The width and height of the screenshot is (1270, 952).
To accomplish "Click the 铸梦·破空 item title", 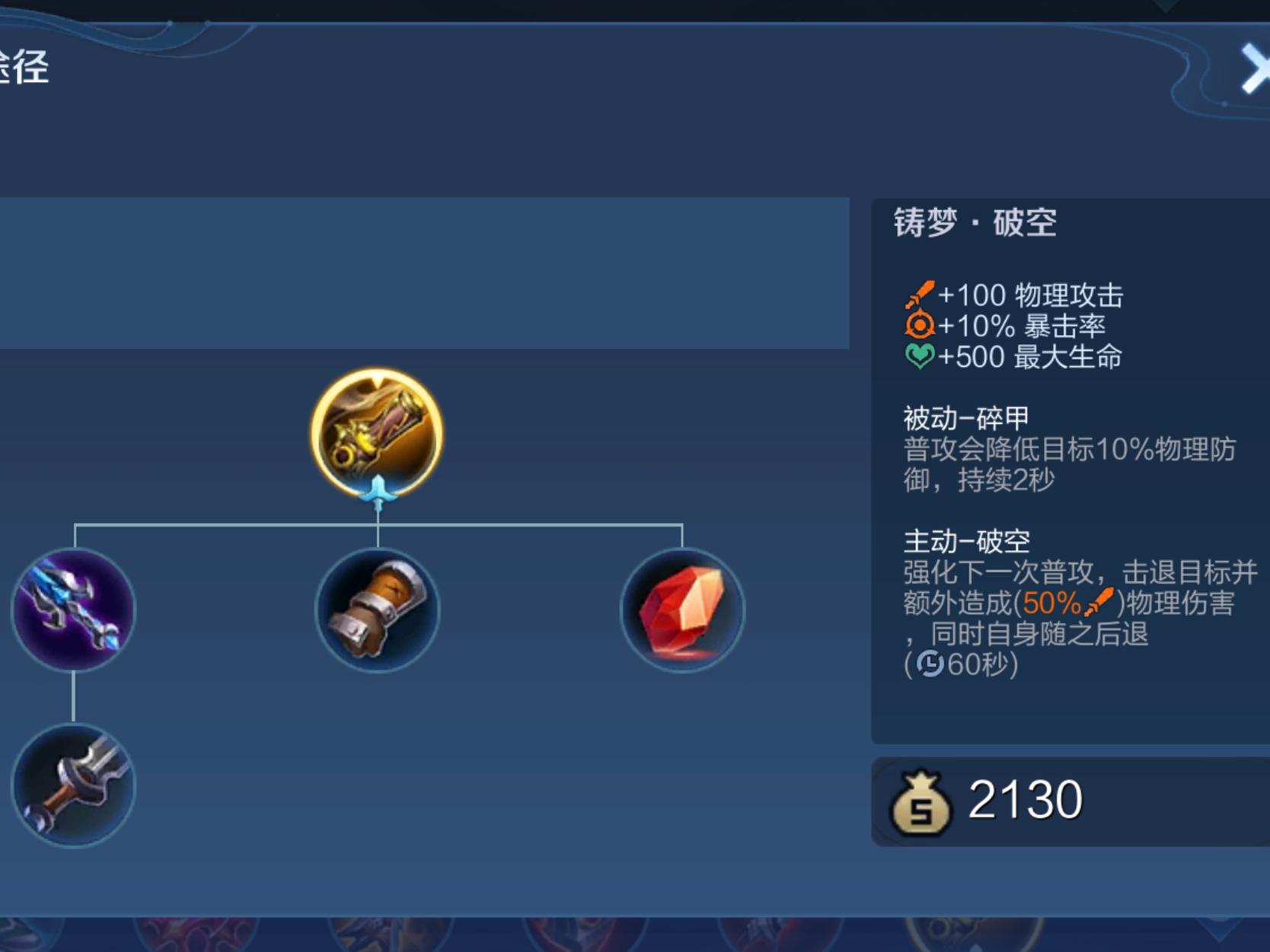I will [975, 223].
